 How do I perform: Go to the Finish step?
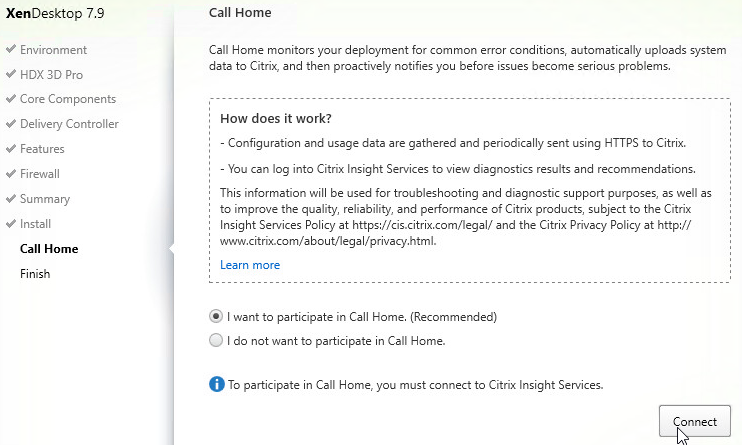[35, 274]
